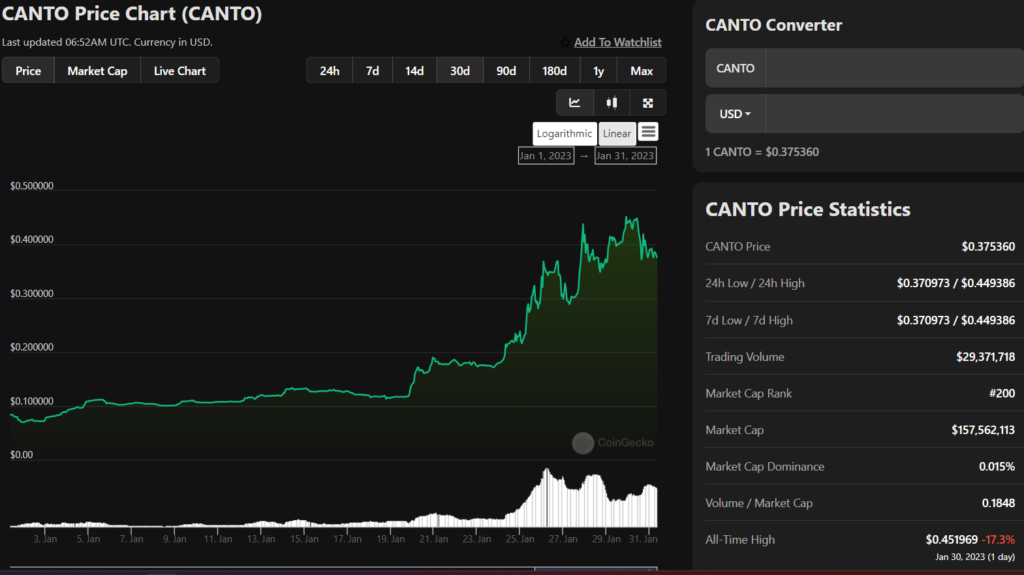1024x575 pixels.
Task: Set range to 30d
Action: click(460, 71)
